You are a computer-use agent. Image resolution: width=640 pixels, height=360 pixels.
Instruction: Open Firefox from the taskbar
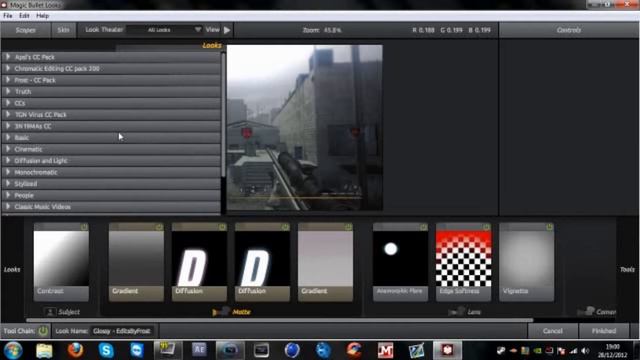pos(75,350)
